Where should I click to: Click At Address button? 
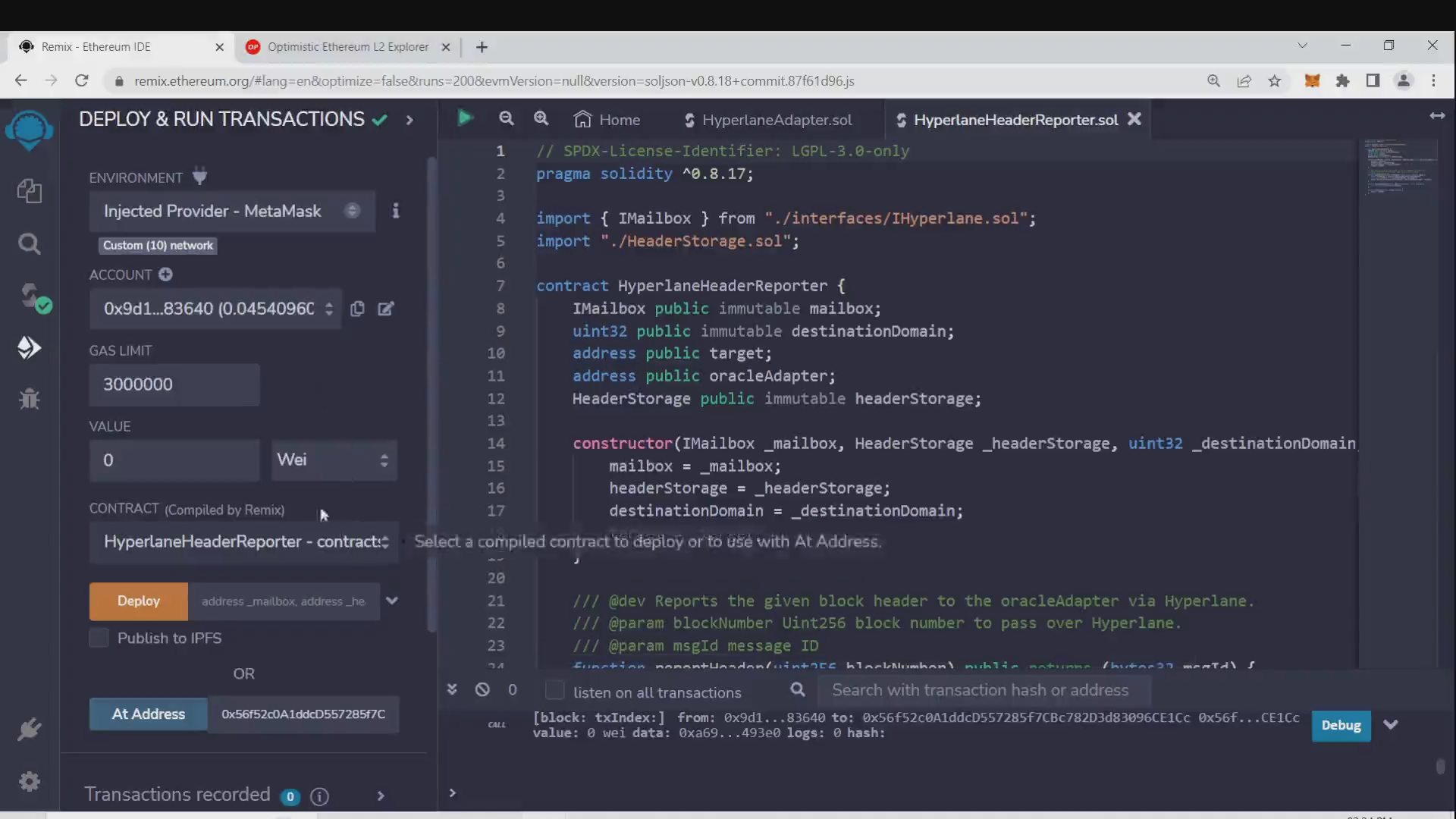pos(149,714)
